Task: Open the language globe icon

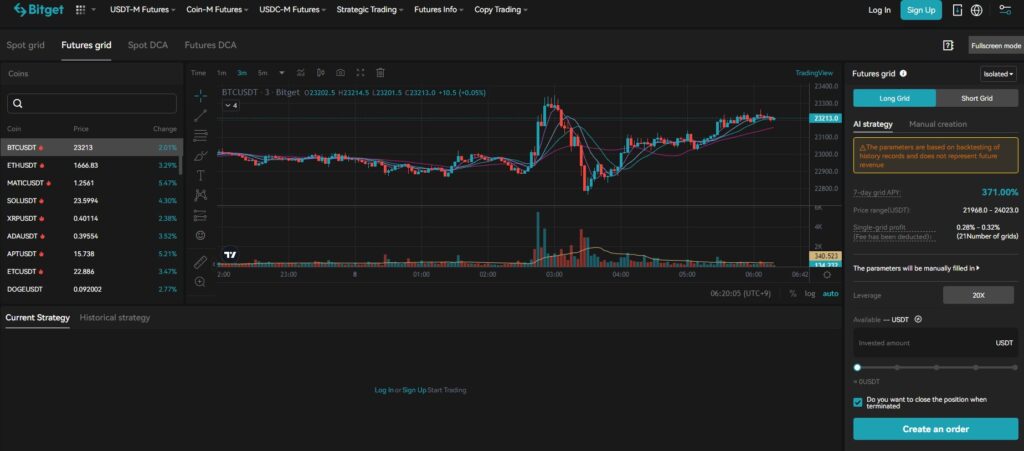Action: [977, 10]
